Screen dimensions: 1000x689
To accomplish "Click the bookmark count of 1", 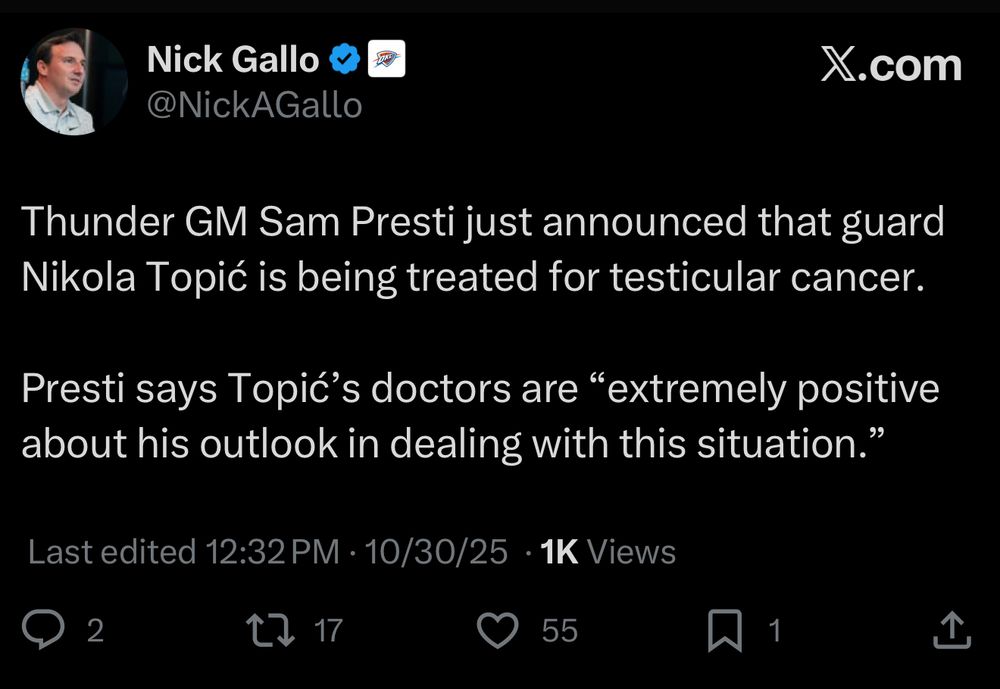I will click(774, 630).
